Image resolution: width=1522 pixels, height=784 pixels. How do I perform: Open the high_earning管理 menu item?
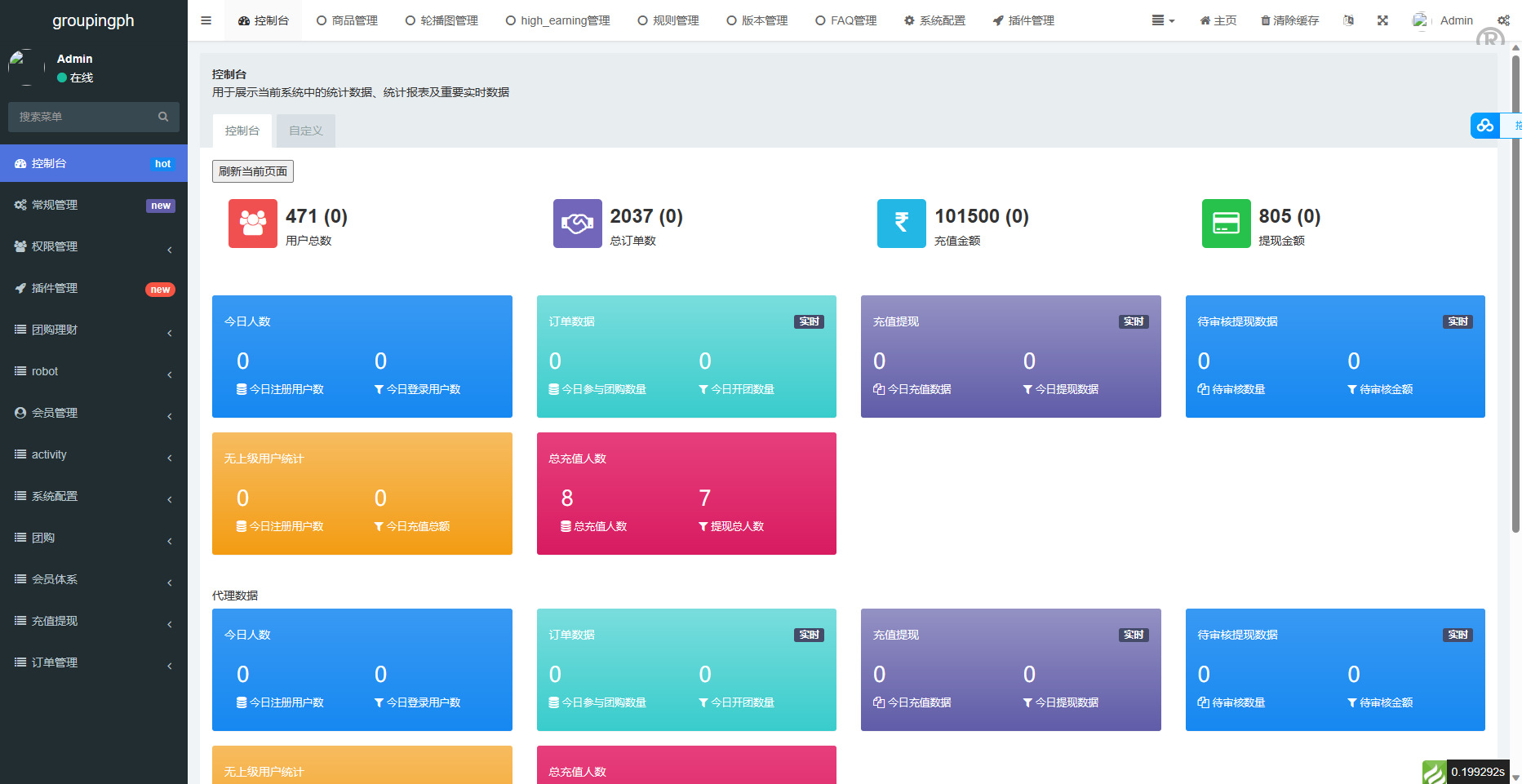558,20
